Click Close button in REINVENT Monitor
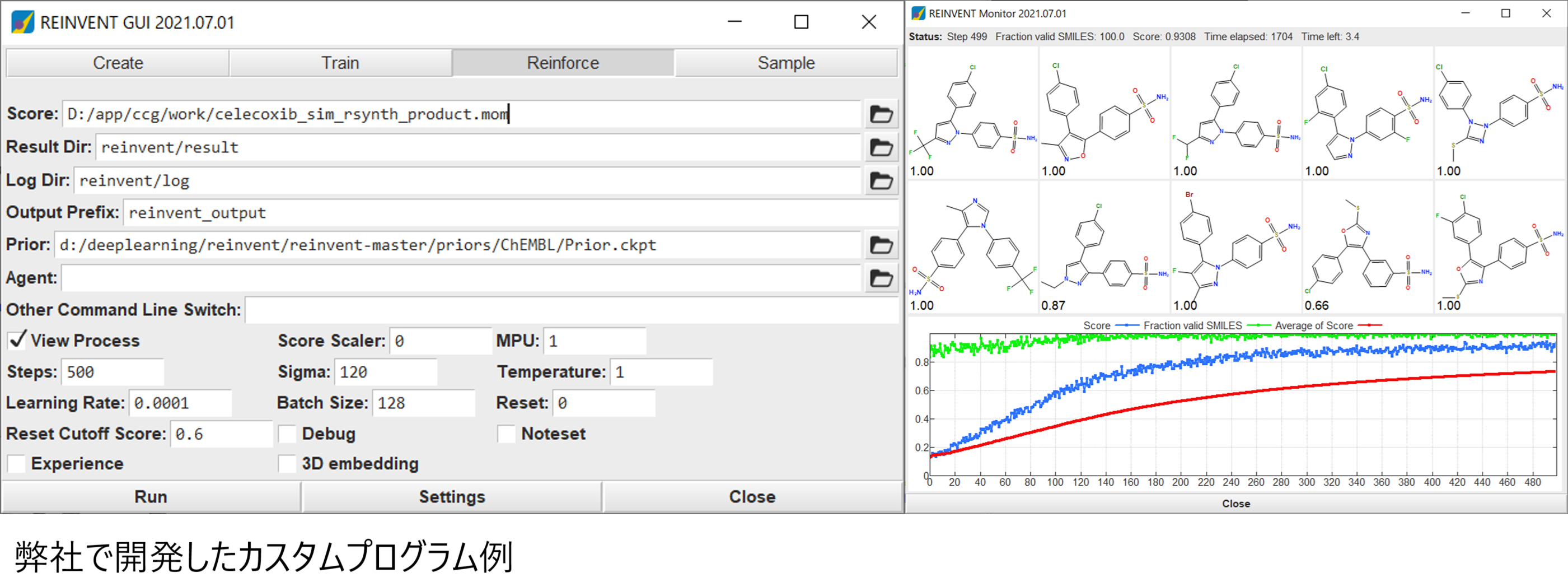The height and width of the screenshot is (582, 1568). click(x=1235, y=504)
